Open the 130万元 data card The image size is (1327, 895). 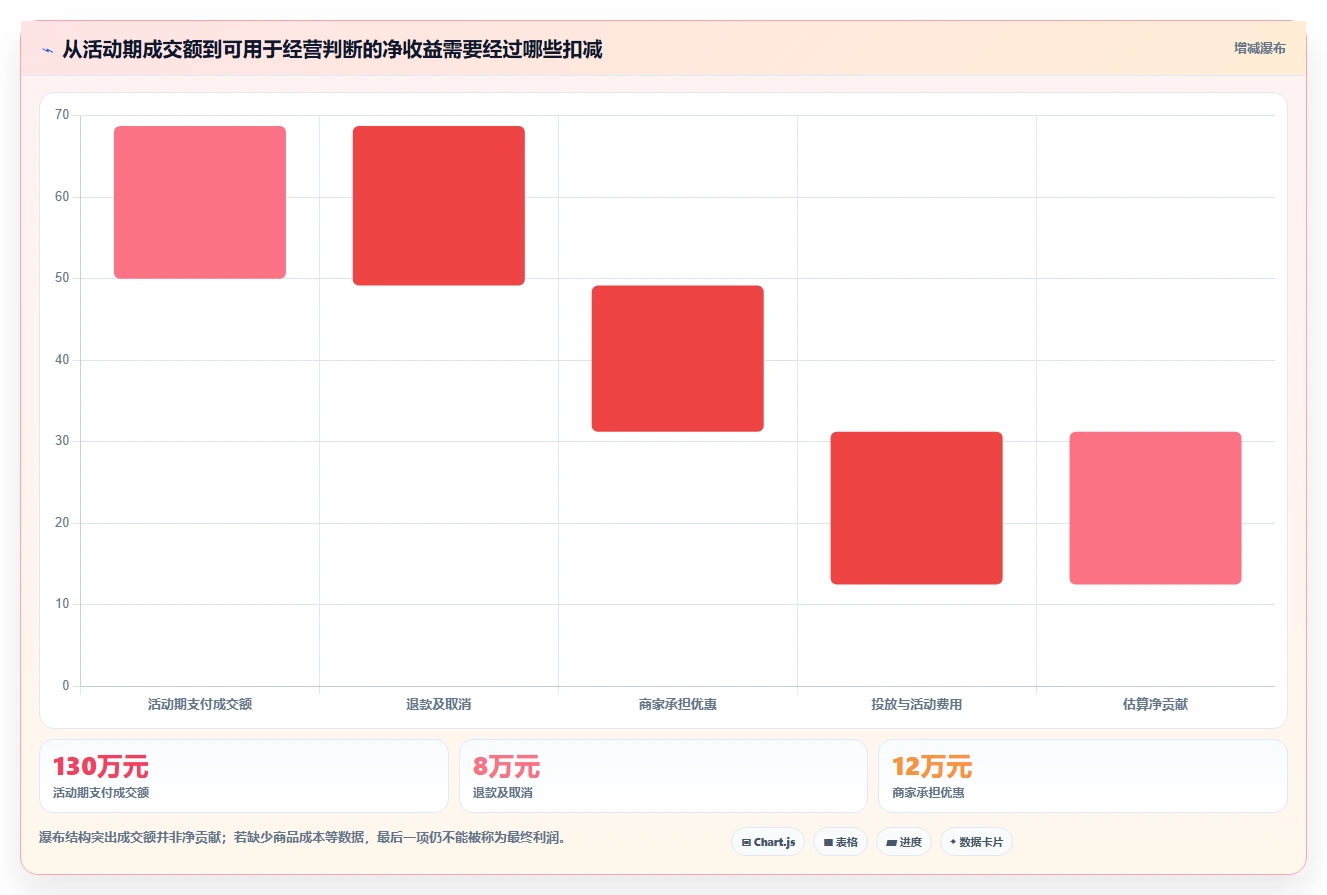244,776
